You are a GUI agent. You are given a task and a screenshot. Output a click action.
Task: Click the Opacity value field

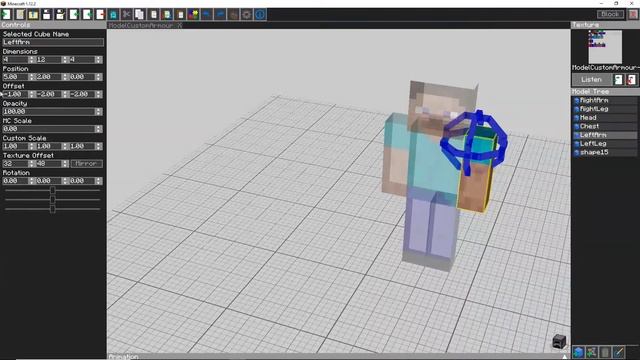tap(49, 111)
